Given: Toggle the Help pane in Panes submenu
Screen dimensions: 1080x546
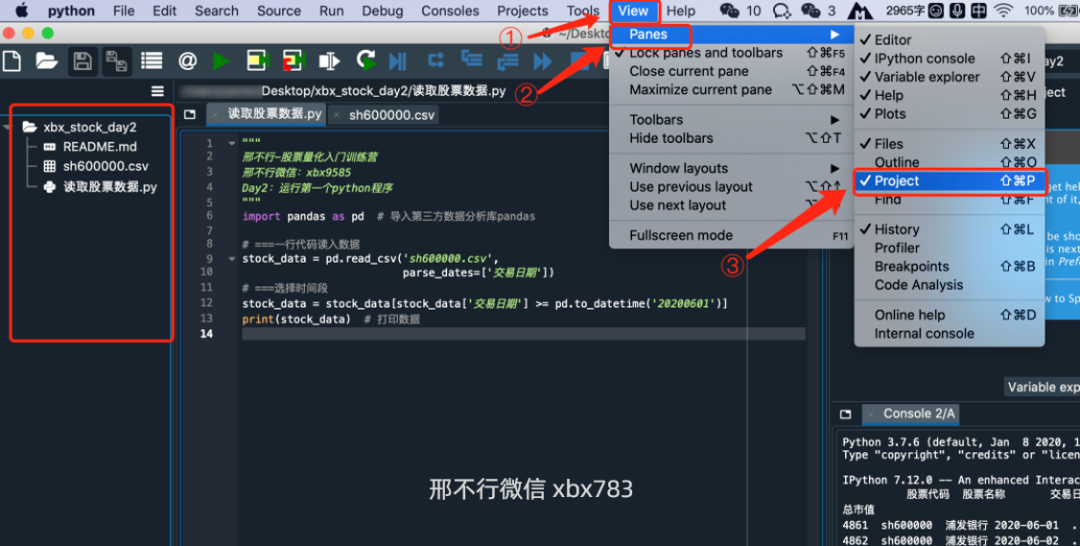Looking at the screenshot, I should 949,96.
